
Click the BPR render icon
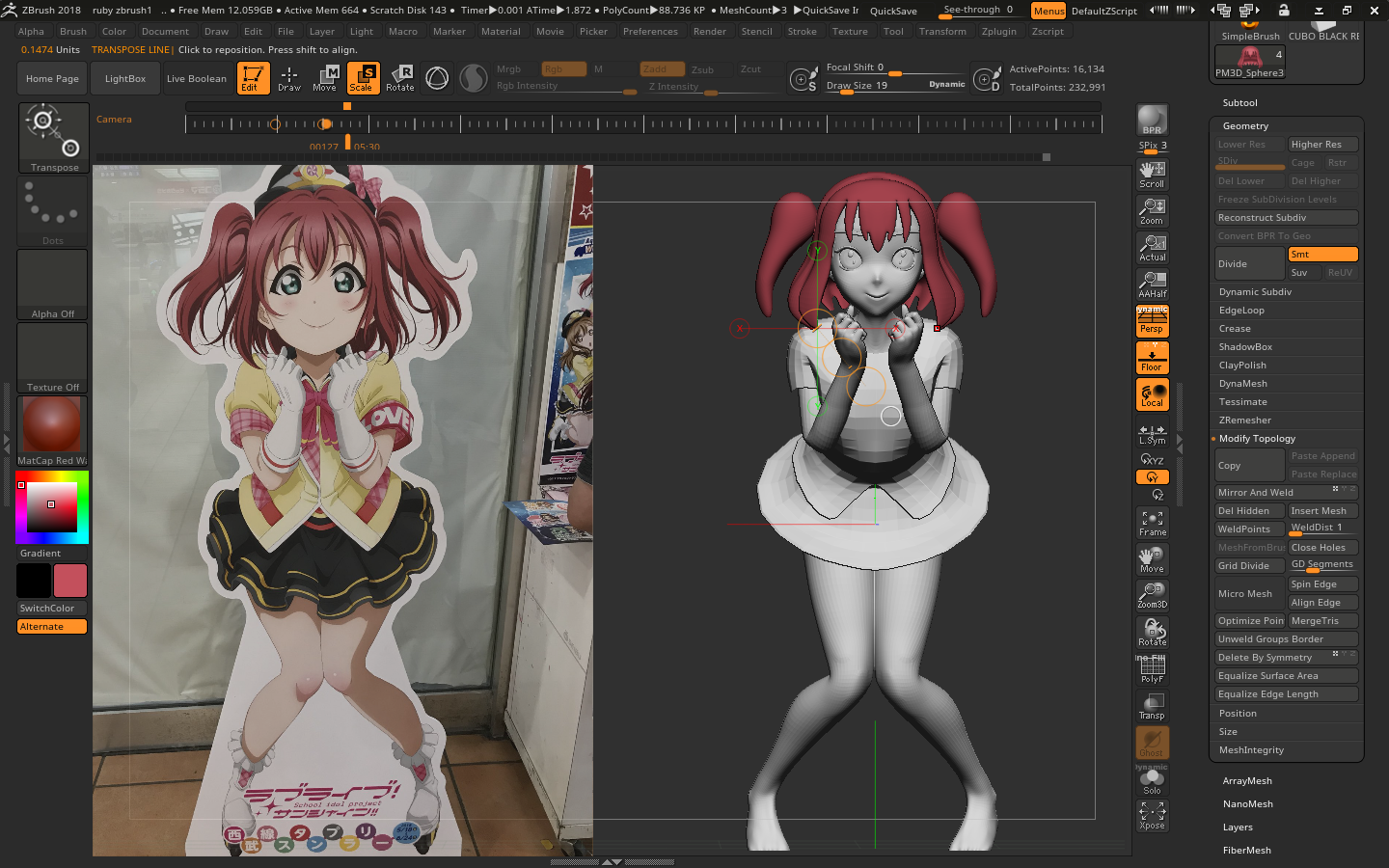coord(1152,121)
